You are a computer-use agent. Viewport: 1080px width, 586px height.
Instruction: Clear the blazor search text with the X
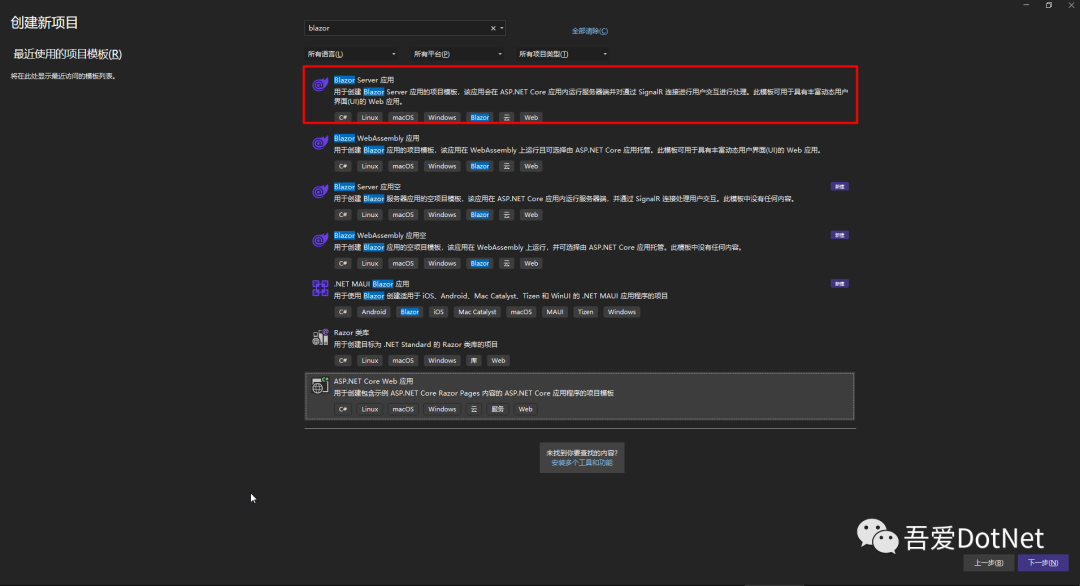coord(493,28)
